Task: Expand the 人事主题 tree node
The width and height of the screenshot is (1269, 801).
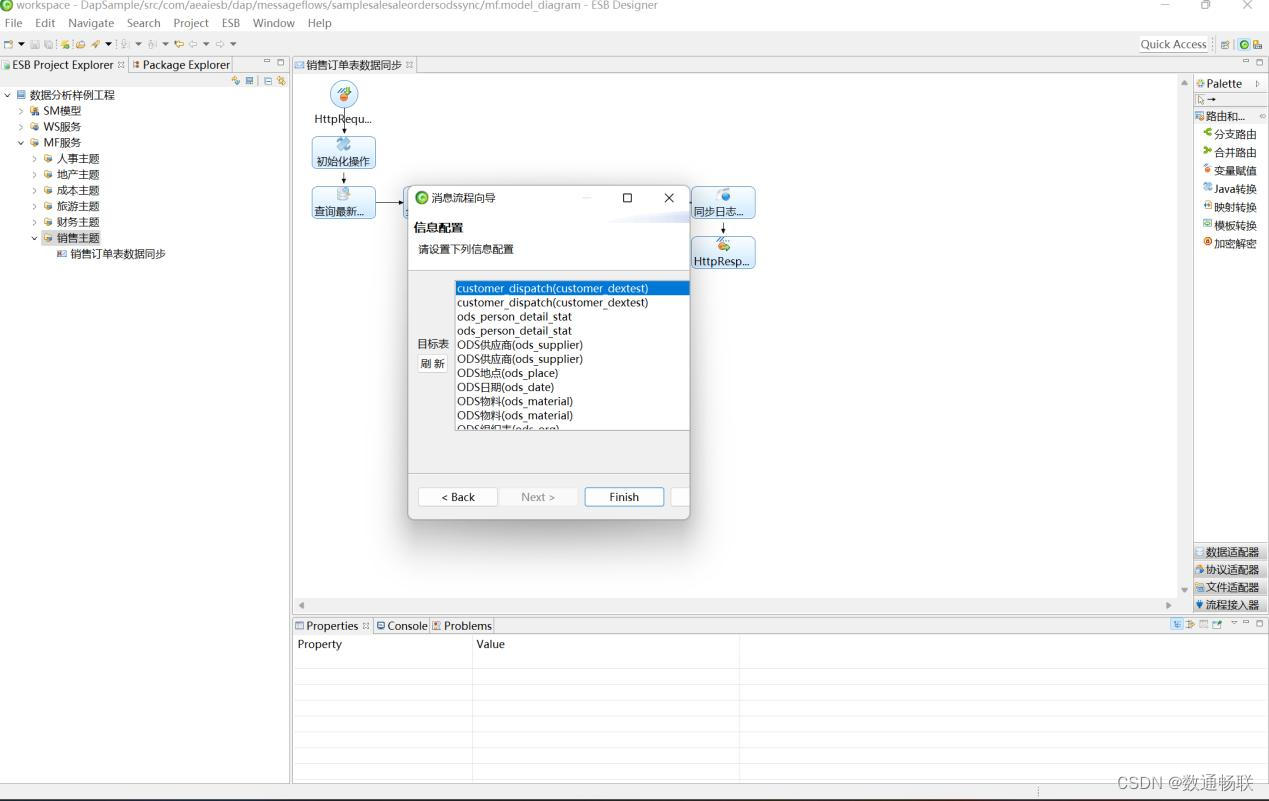Action: [x=34, y=159]
